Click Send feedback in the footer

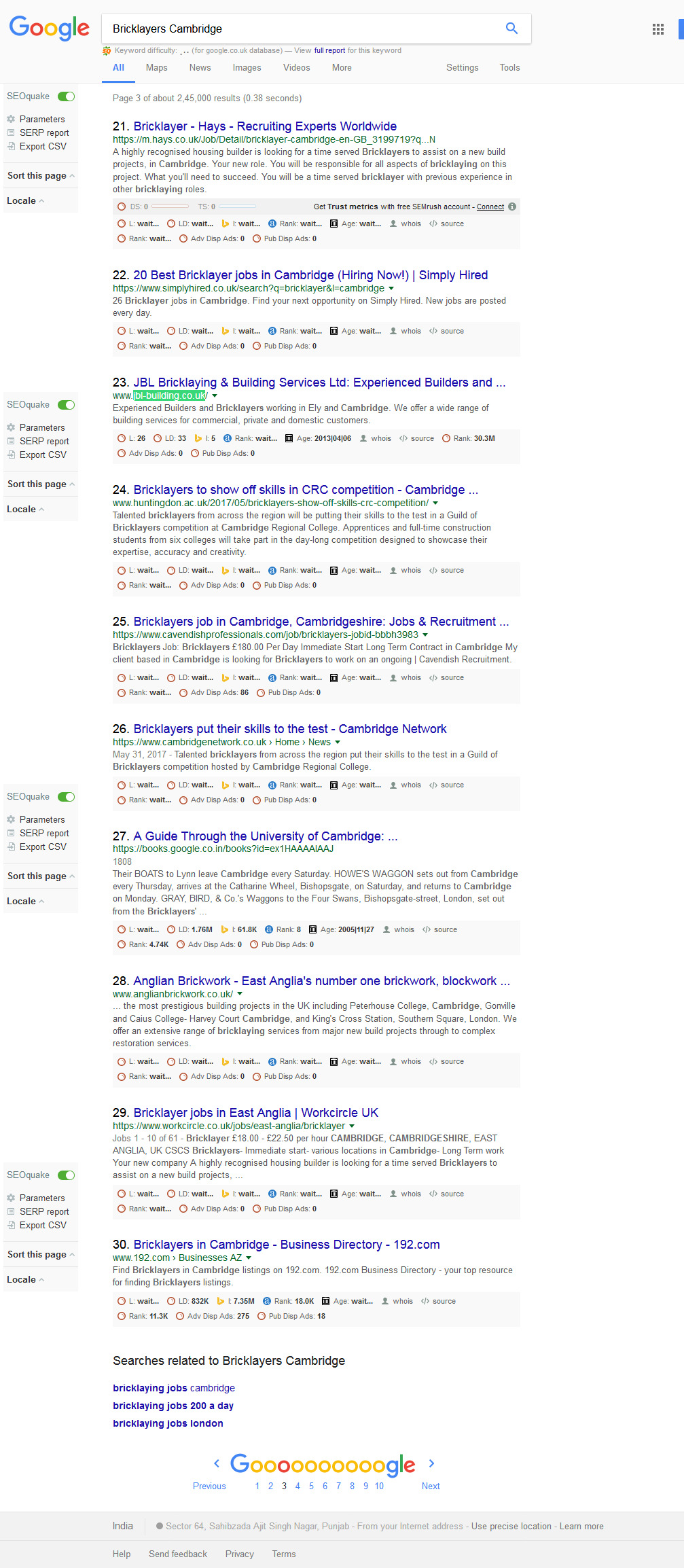(x=178, y=1554)
